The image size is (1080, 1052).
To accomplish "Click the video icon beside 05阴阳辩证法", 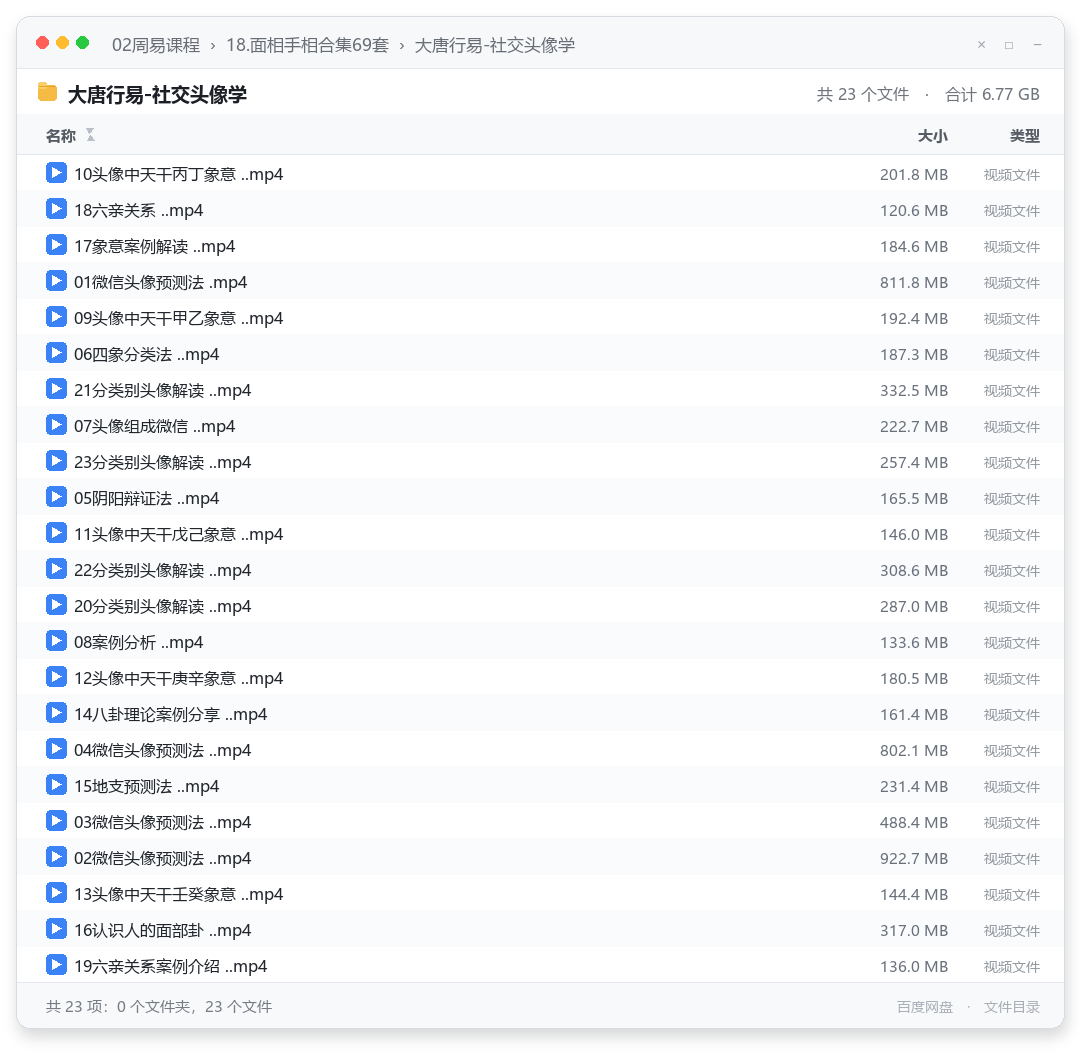I will [x=56, y=497].
